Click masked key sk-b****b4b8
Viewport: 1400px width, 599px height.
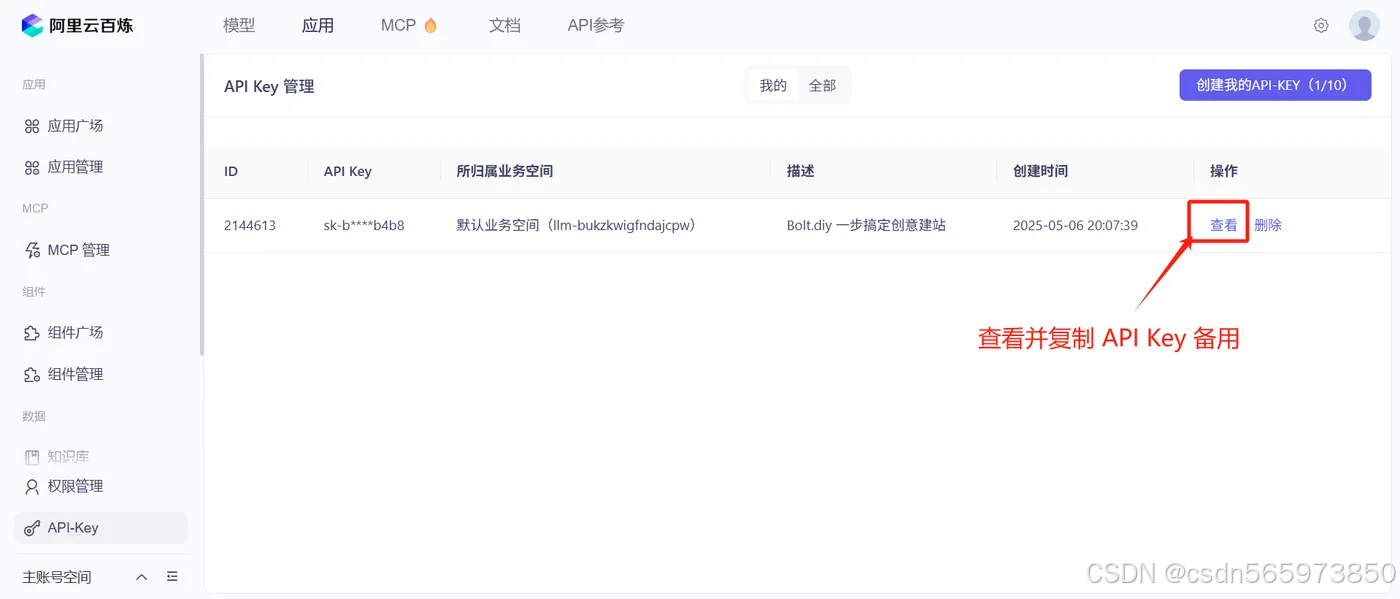(364, 225)
